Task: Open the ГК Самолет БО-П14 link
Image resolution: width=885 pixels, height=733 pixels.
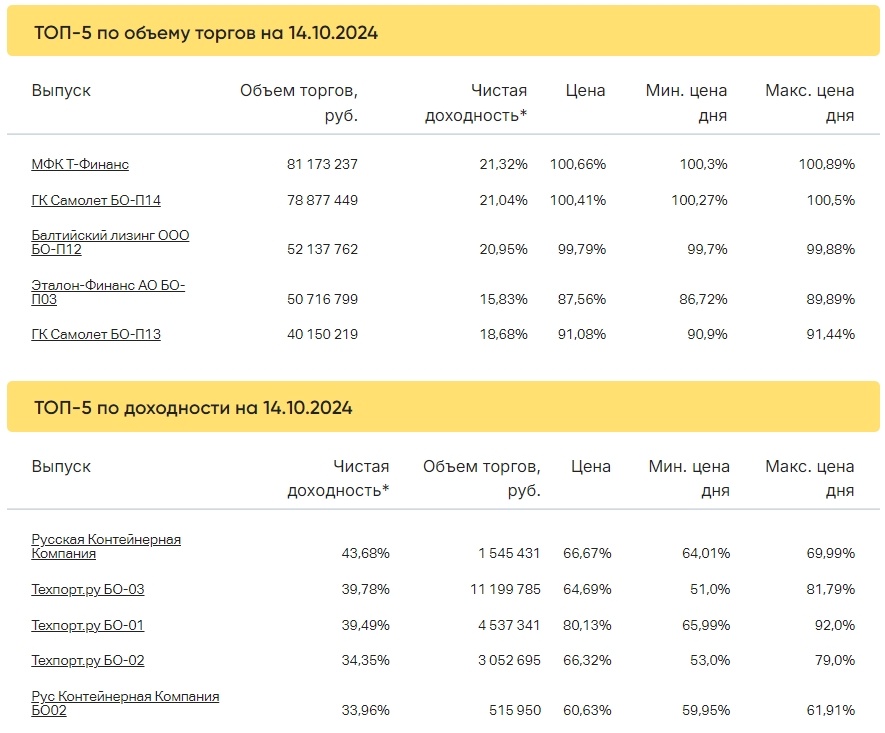Action: click(96, 200)
